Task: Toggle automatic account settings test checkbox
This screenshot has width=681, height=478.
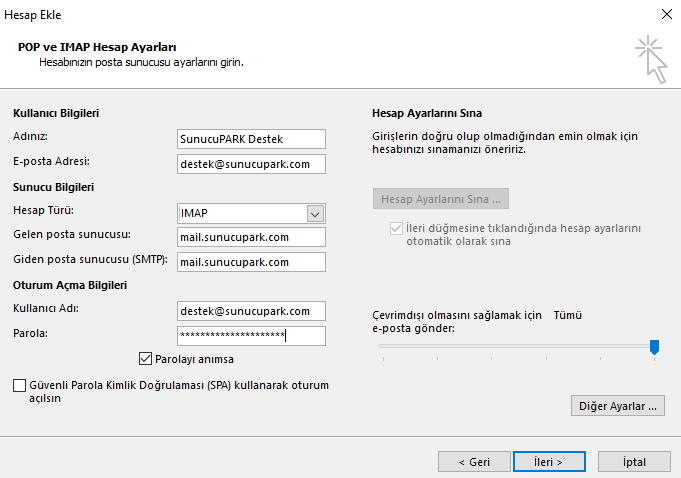Action: tap(396, 228)
